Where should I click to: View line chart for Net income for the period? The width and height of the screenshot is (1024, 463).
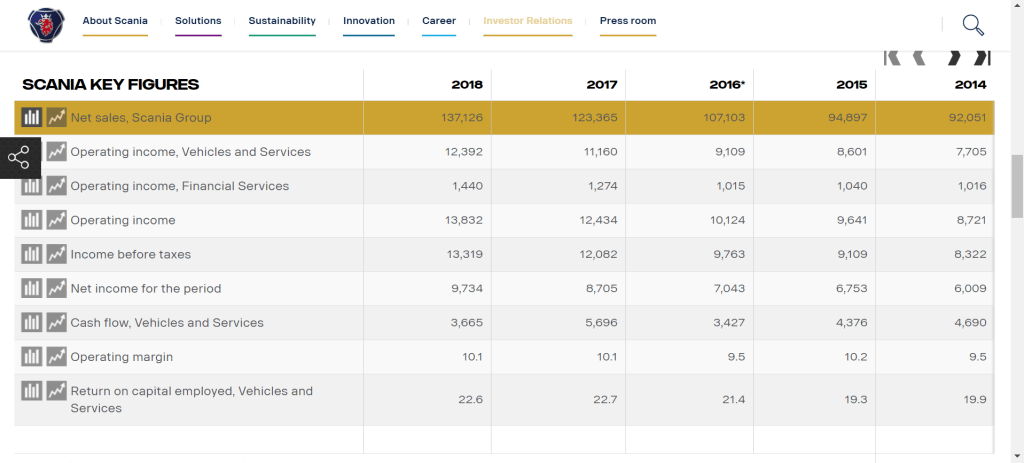pyautogui.click(x=56, y=288)
